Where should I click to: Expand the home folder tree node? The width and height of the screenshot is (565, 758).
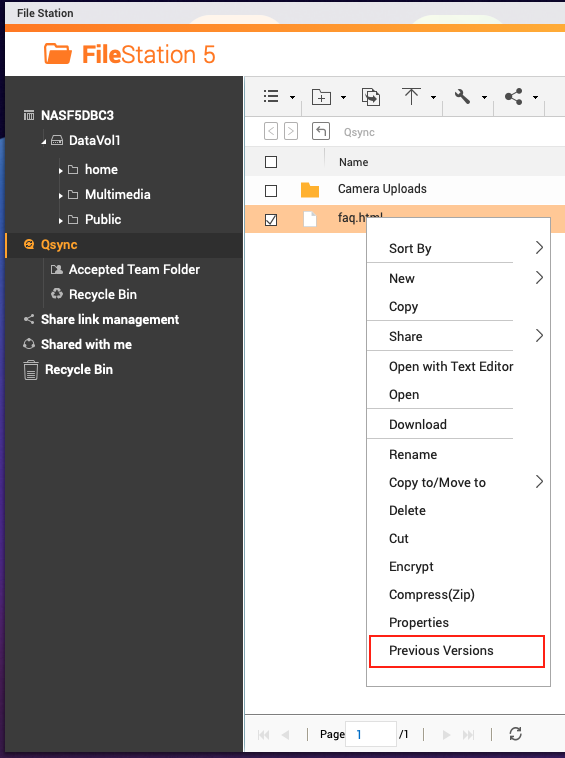point(60,170)
